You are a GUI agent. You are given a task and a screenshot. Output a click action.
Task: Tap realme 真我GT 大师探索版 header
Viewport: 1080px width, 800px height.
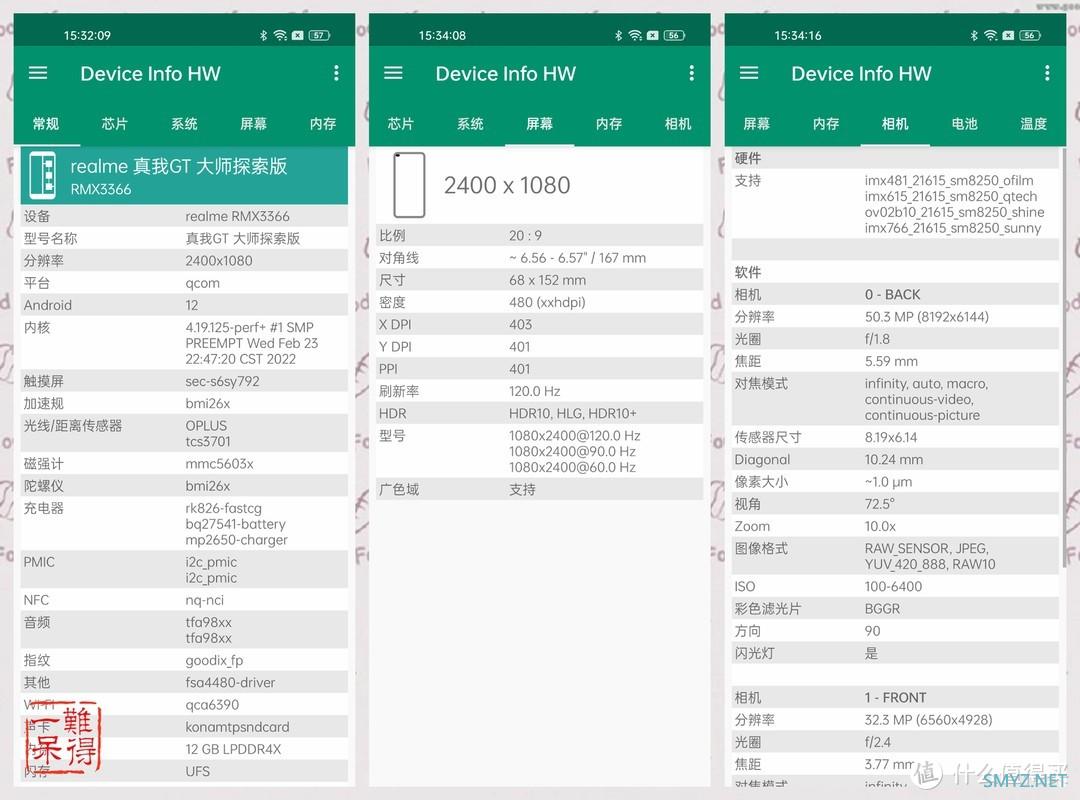(178, 166)
